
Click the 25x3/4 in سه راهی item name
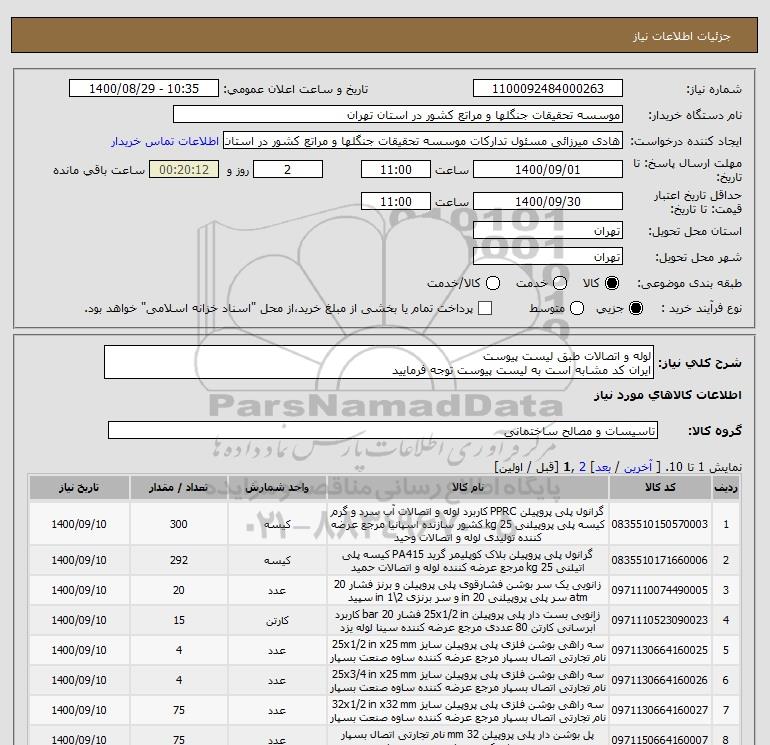click(x=468, y=680)
